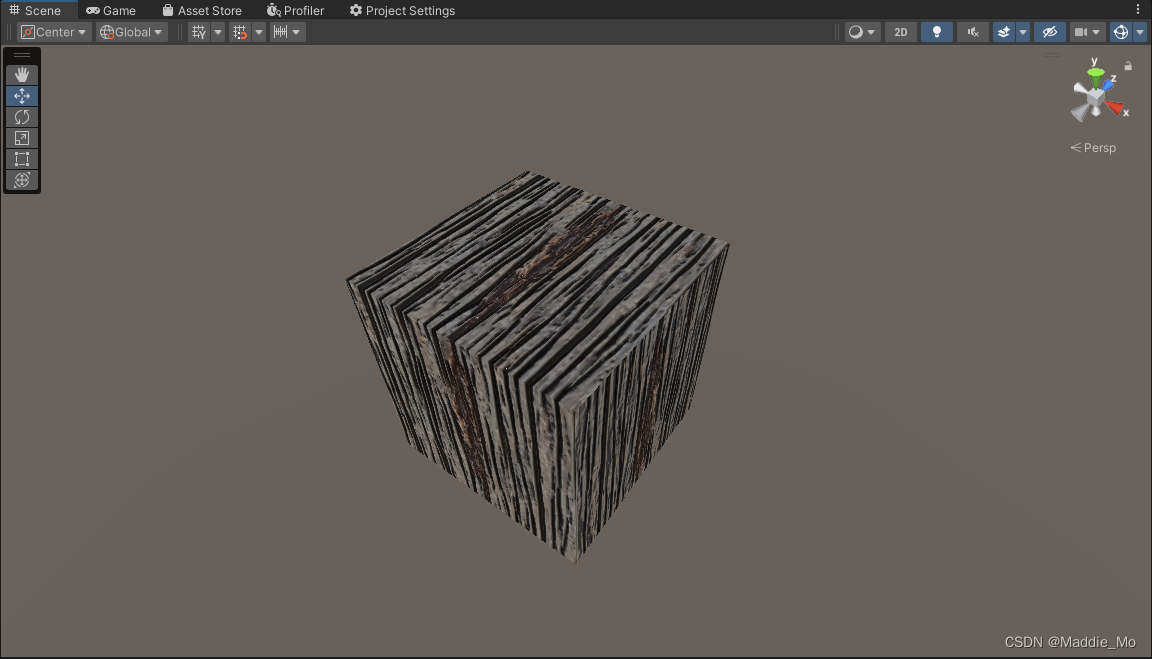Open the increment snapping dropdown arrow
The height and width of the screenshot is (659, 1152).
(296, 32)
